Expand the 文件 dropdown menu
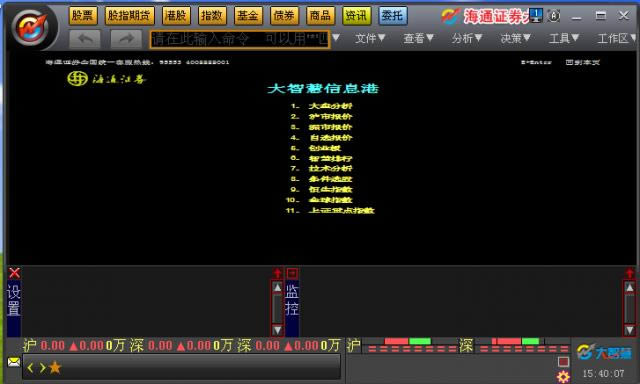This screenshot has height=384, width=640. coord(370,38)
